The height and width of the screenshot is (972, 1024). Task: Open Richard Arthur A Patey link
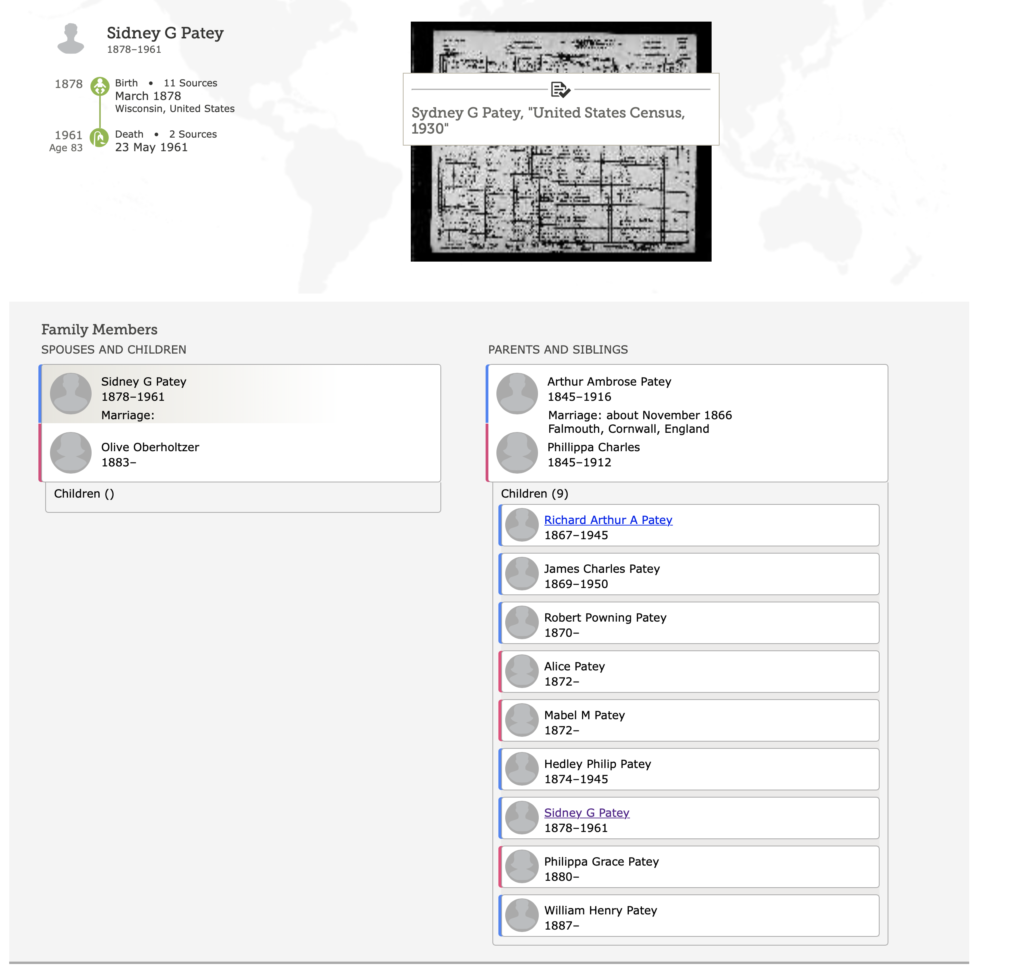click(608, 520)
